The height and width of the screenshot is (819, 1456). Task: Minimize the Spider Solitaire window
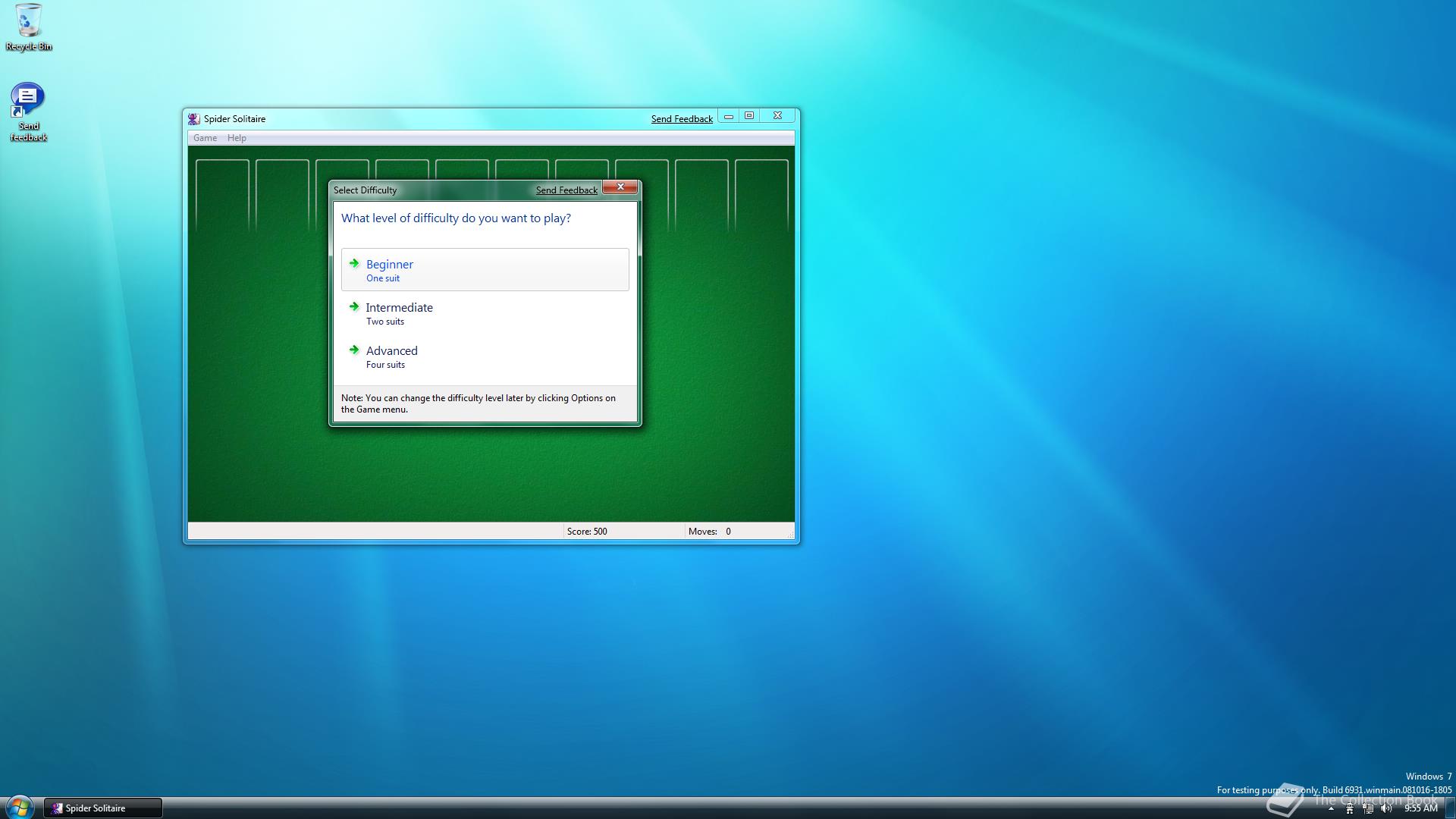[x=729, y=116]
